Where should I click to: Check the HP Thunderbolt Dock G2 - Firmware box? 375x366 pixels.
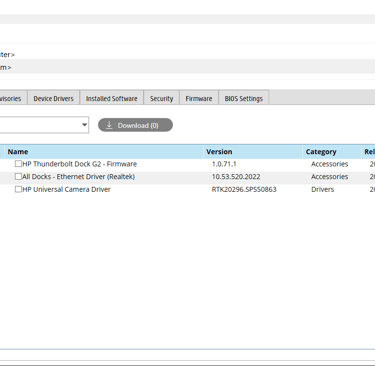click(x=18, y=164)
